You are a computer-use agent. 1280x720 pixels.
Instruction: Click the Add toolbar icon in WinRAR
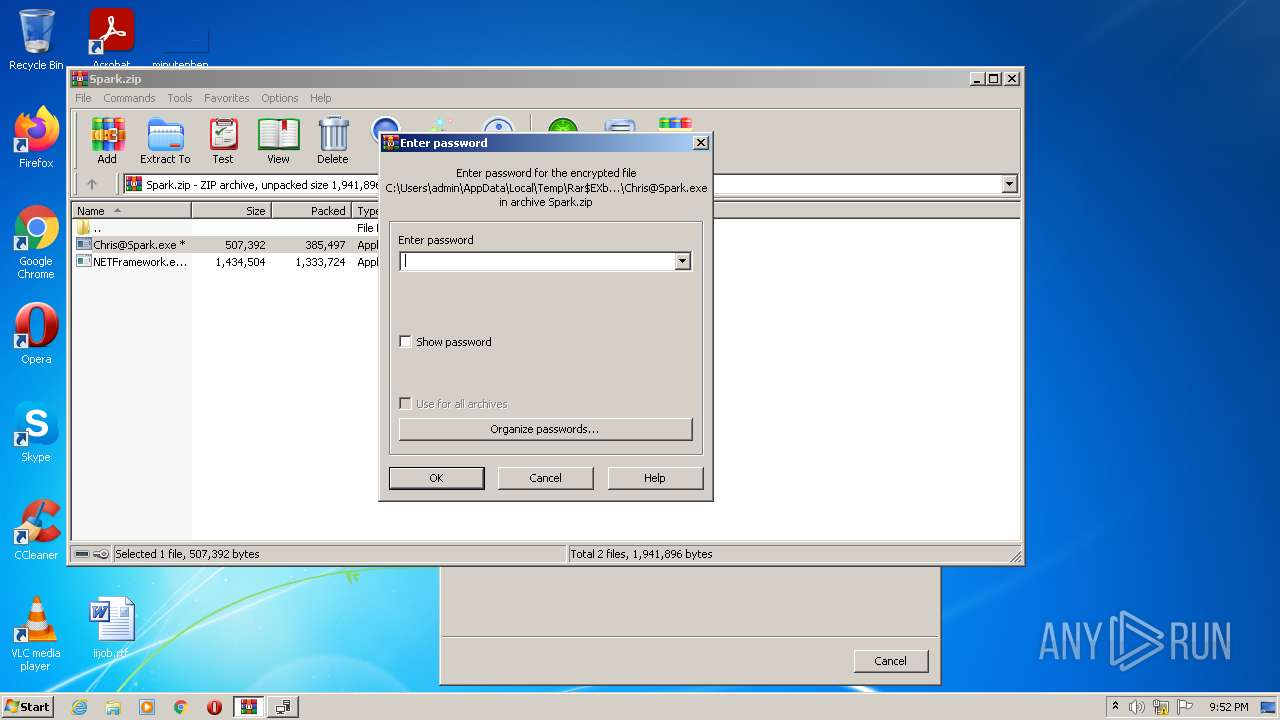(x=107, y=140)
